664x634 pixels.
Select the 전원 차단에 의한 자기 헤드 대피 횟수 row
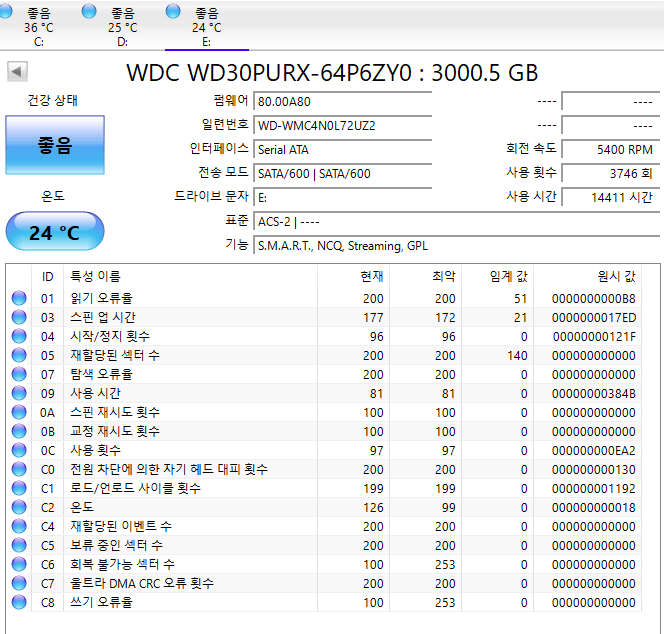(326, 469)
